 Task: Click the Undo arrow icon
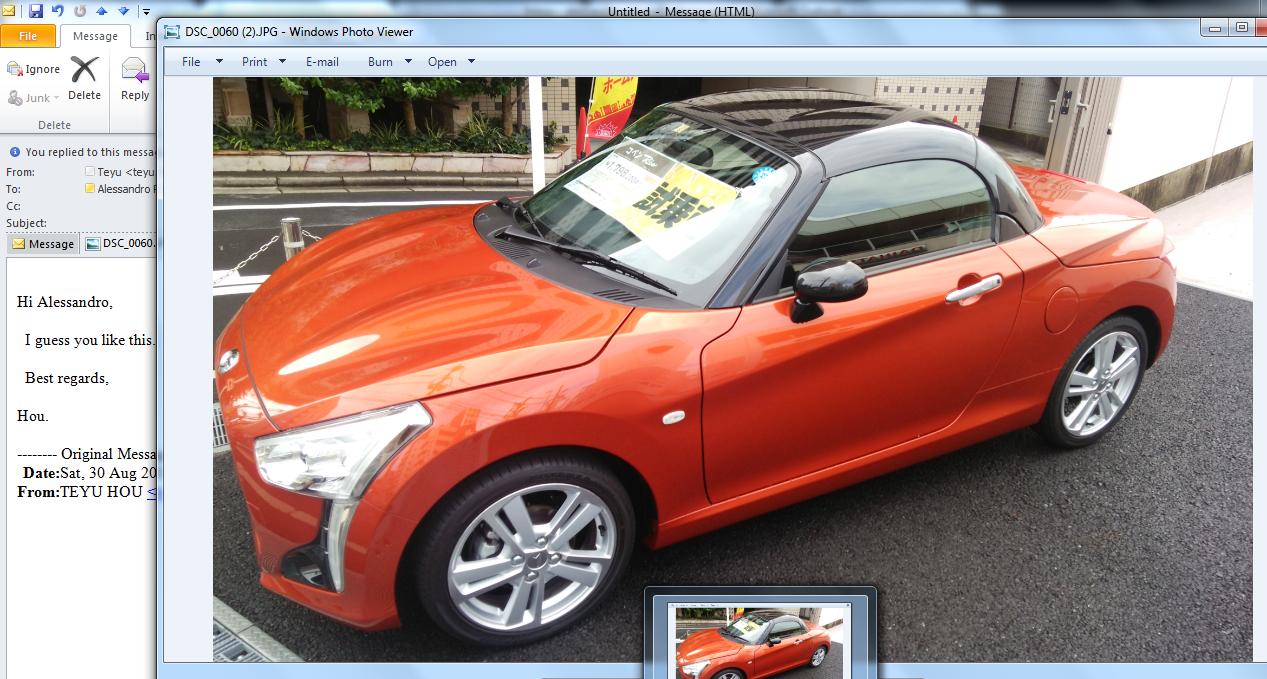click(58, 11)
